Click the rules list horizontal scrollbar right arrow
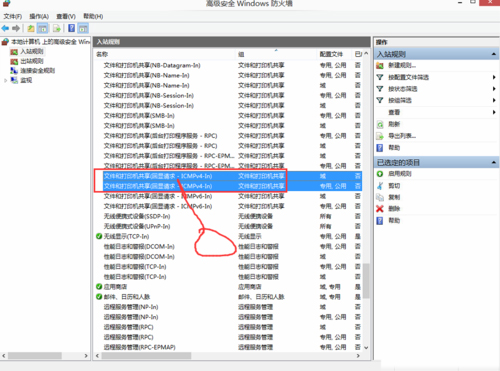 [x=358, y=356]
